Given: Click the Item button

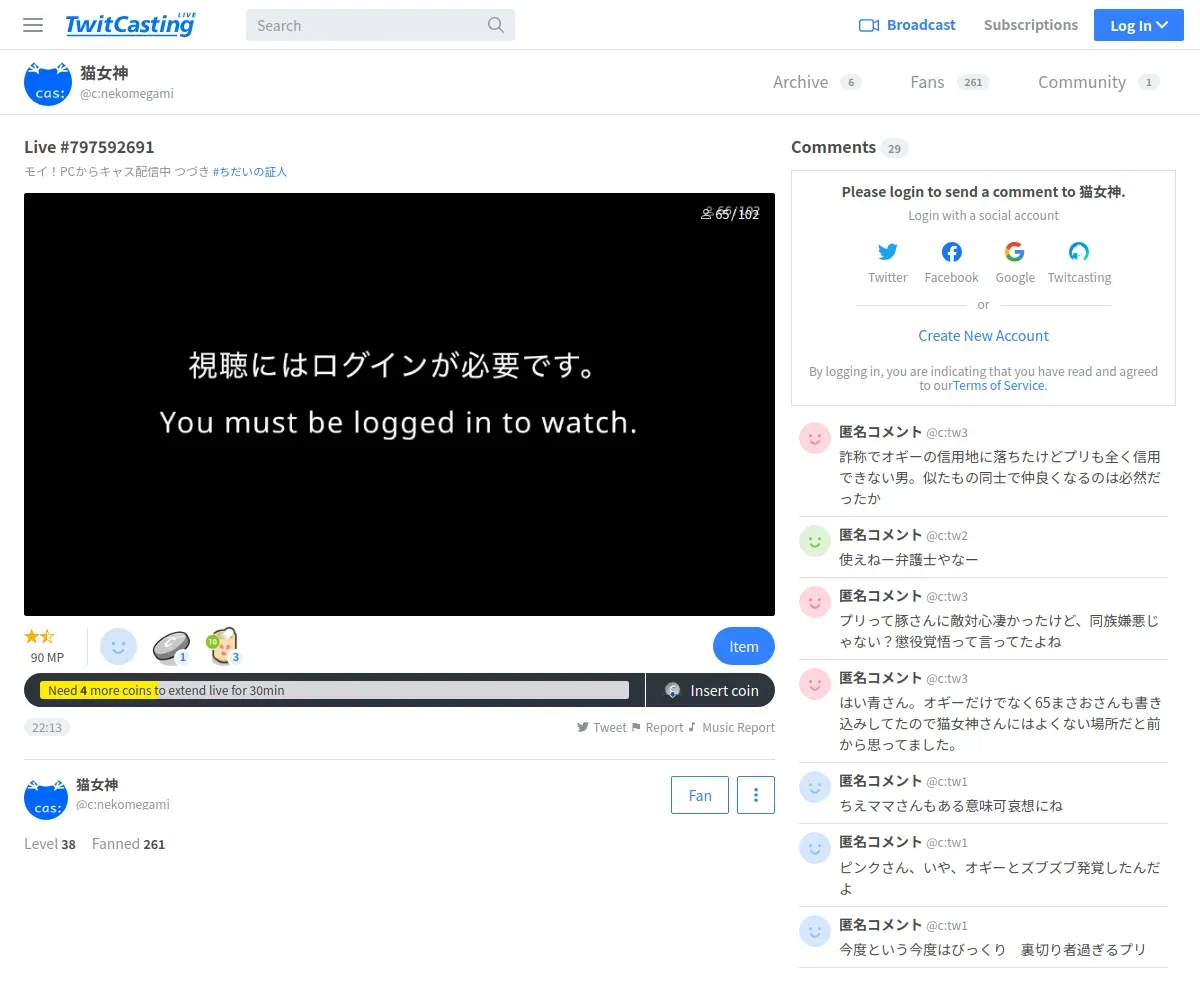Looking at the screenshot, I should (x=744, y=646).
